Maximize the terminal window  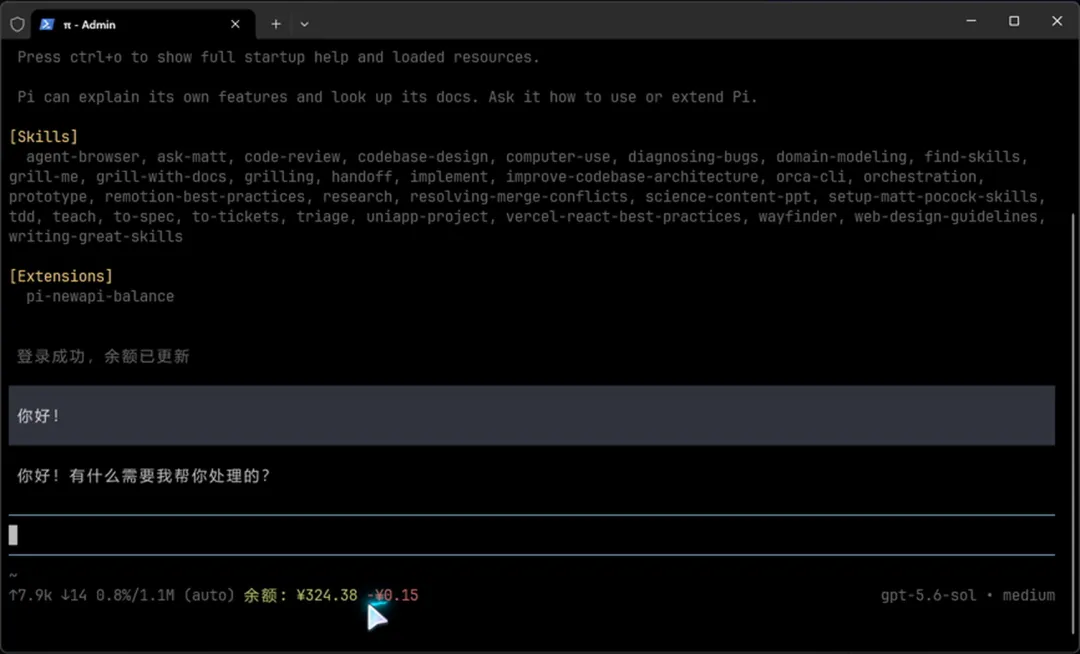point(1014,21)
